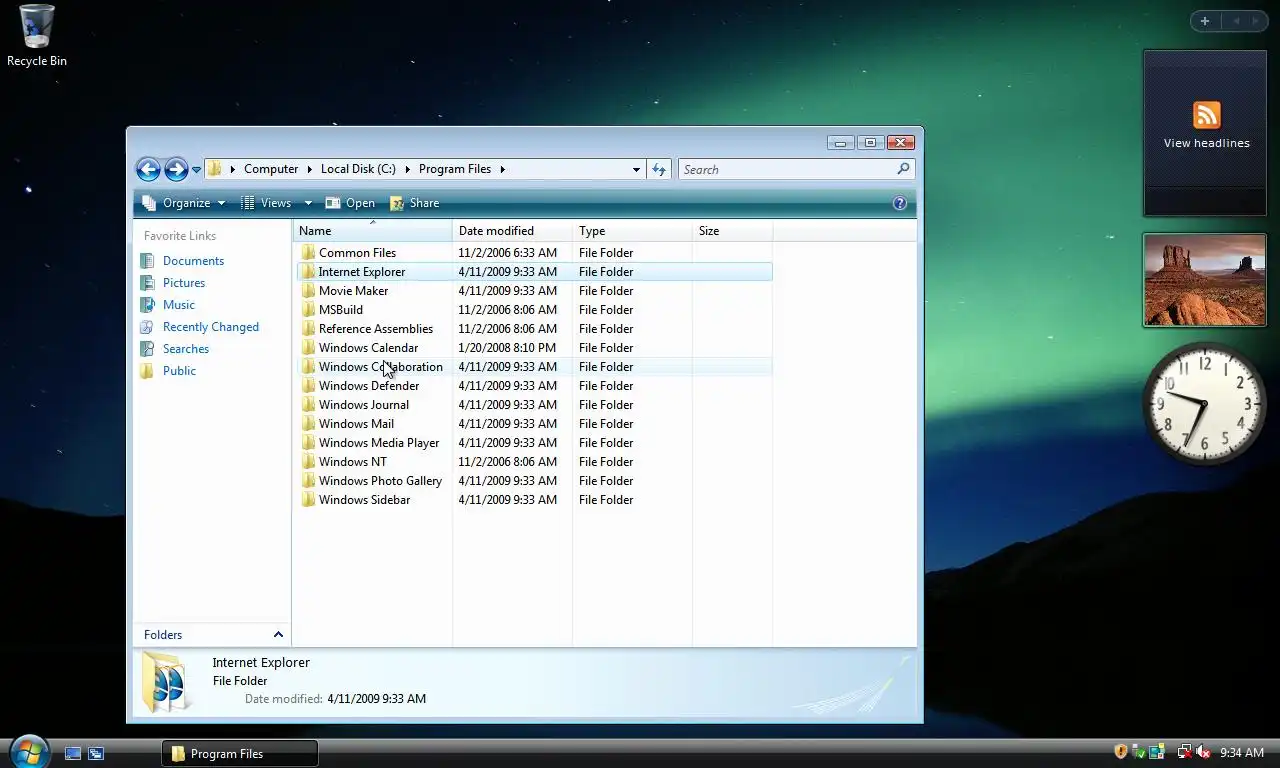Go forward with the Forward arrow button
This screenshot has height=768, width=1280.
176,169
